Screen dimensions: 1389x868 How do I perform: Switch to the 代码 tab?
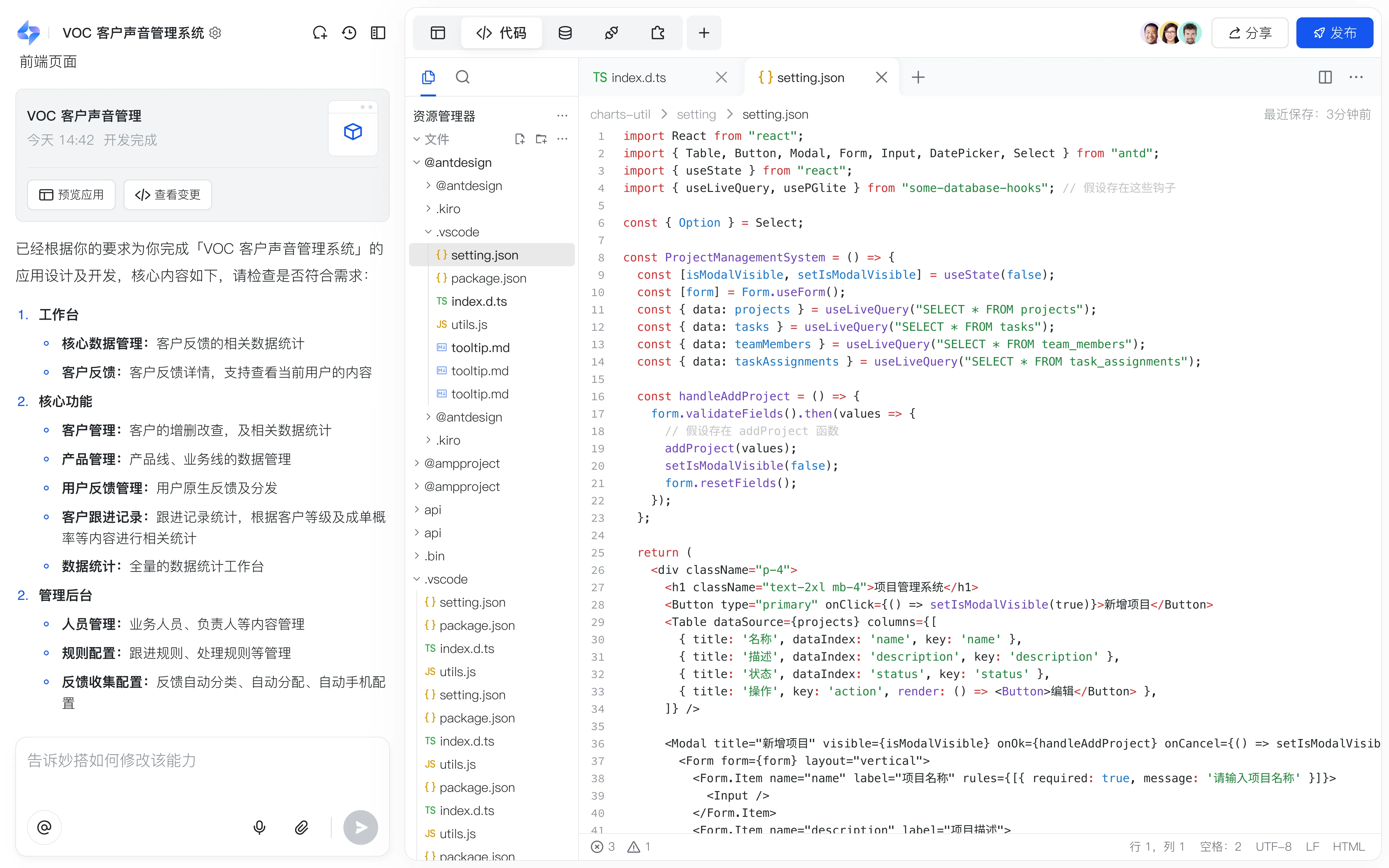(502, 33)
